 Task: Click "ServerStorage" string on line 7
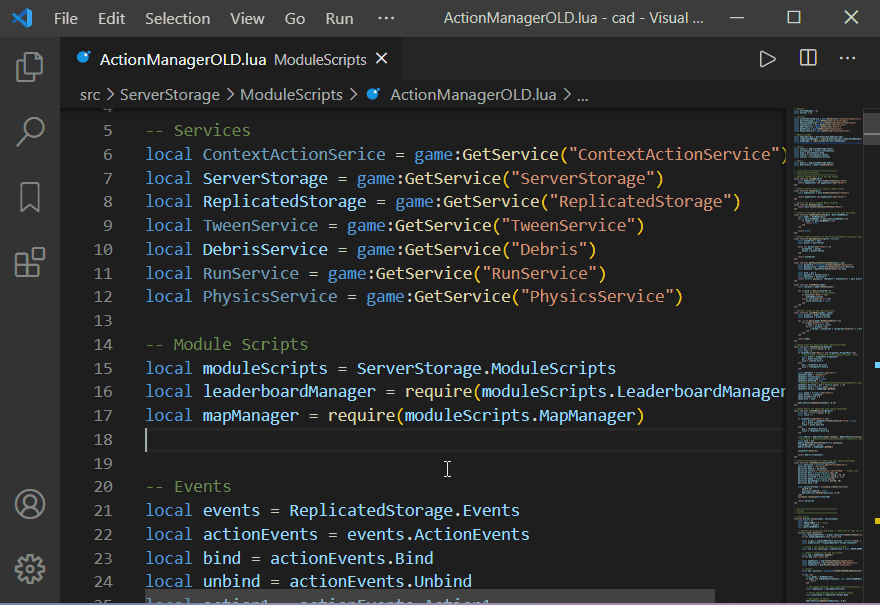[x=582, y=178]
